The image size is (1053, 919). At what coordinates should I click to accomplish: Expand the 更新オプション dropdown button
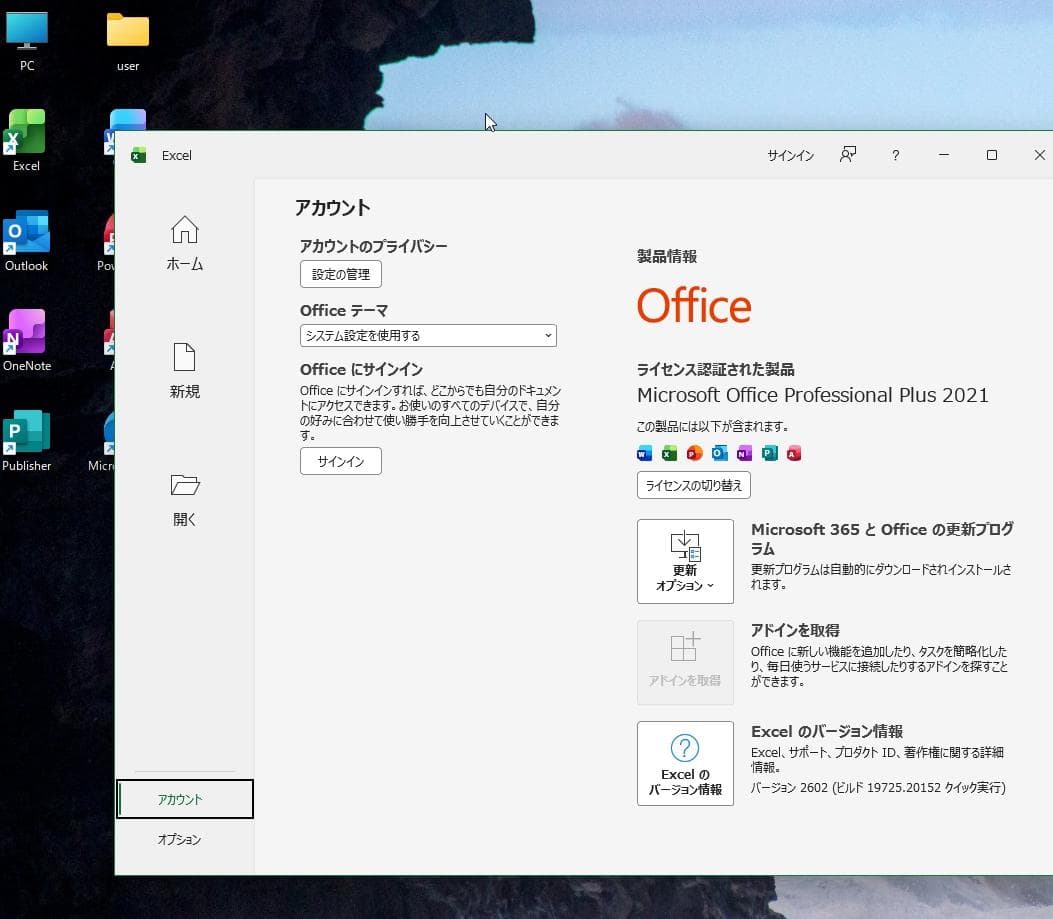pos(685,561)
